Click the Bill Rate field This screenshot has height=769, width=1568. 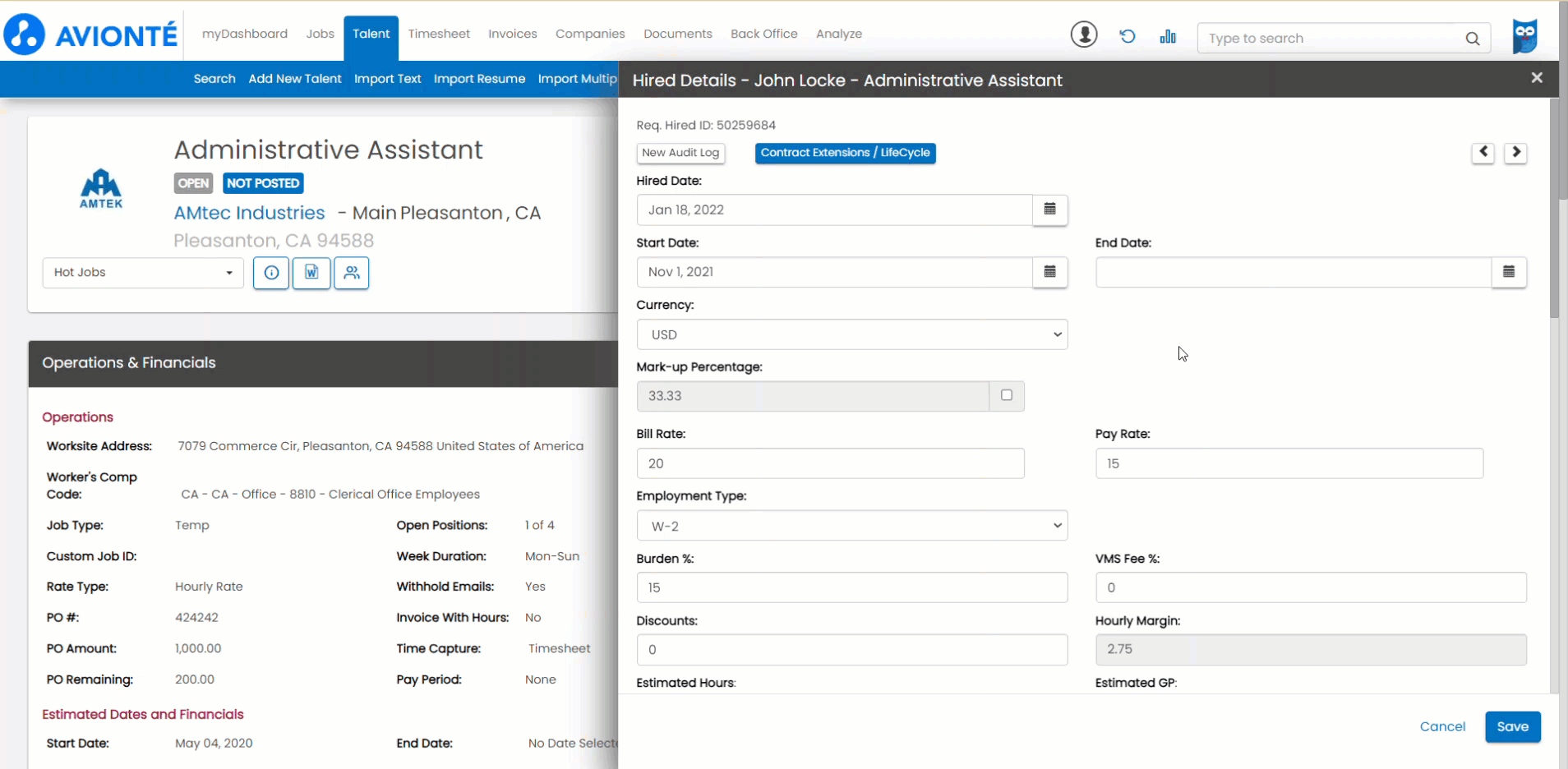(830, 463)
